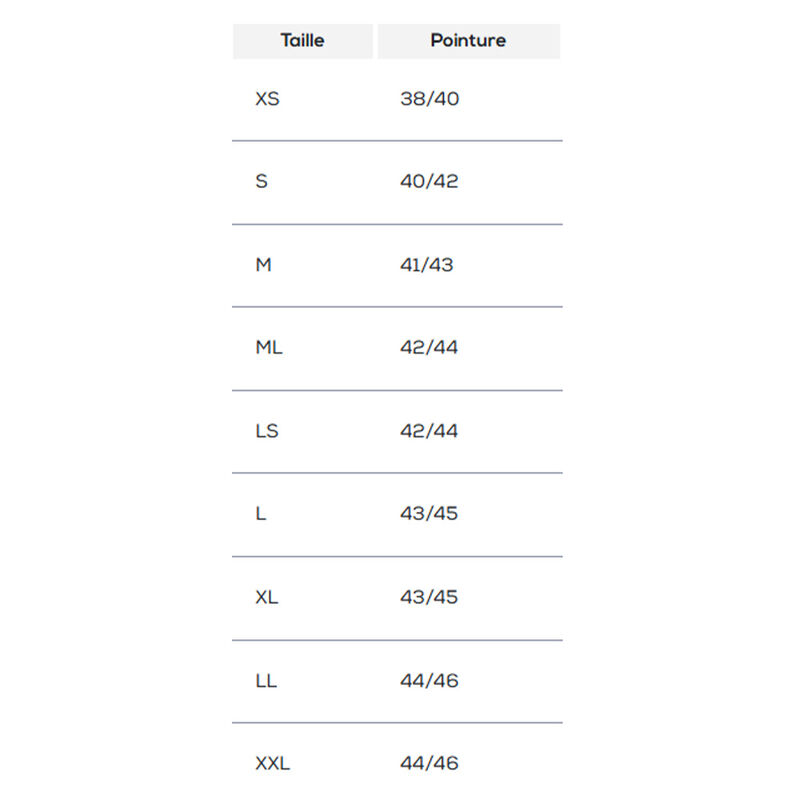The image size is (800, 800).
Task: Click the 44/46 value in LL row
Action: (x=429, y=681)
